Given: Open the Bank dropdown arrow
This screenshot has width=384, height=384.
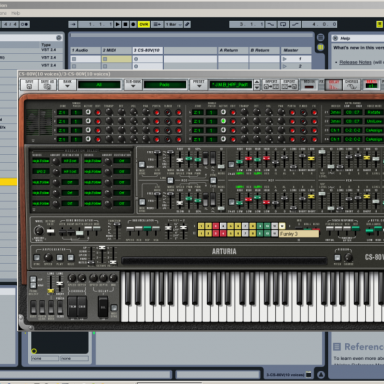Looking at the screenshot, I should (67, 85).
